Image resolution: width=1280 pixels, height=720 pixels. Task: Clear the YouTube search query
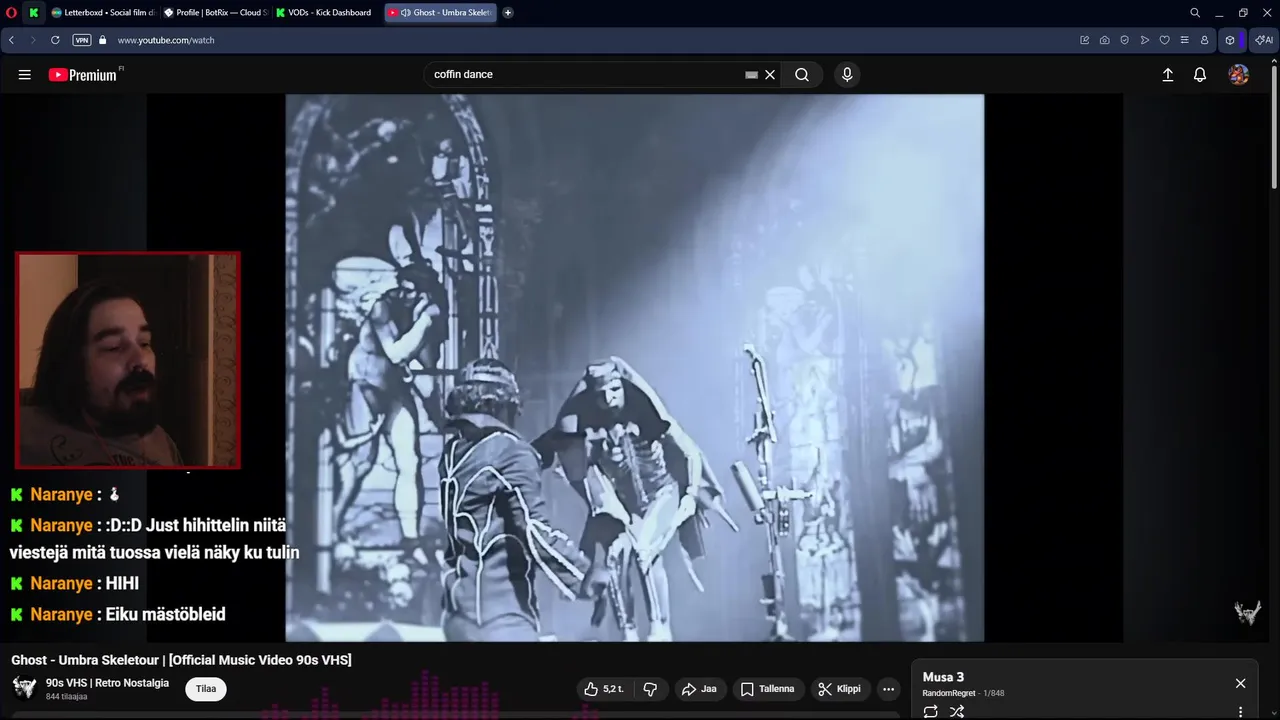(770, 75)
